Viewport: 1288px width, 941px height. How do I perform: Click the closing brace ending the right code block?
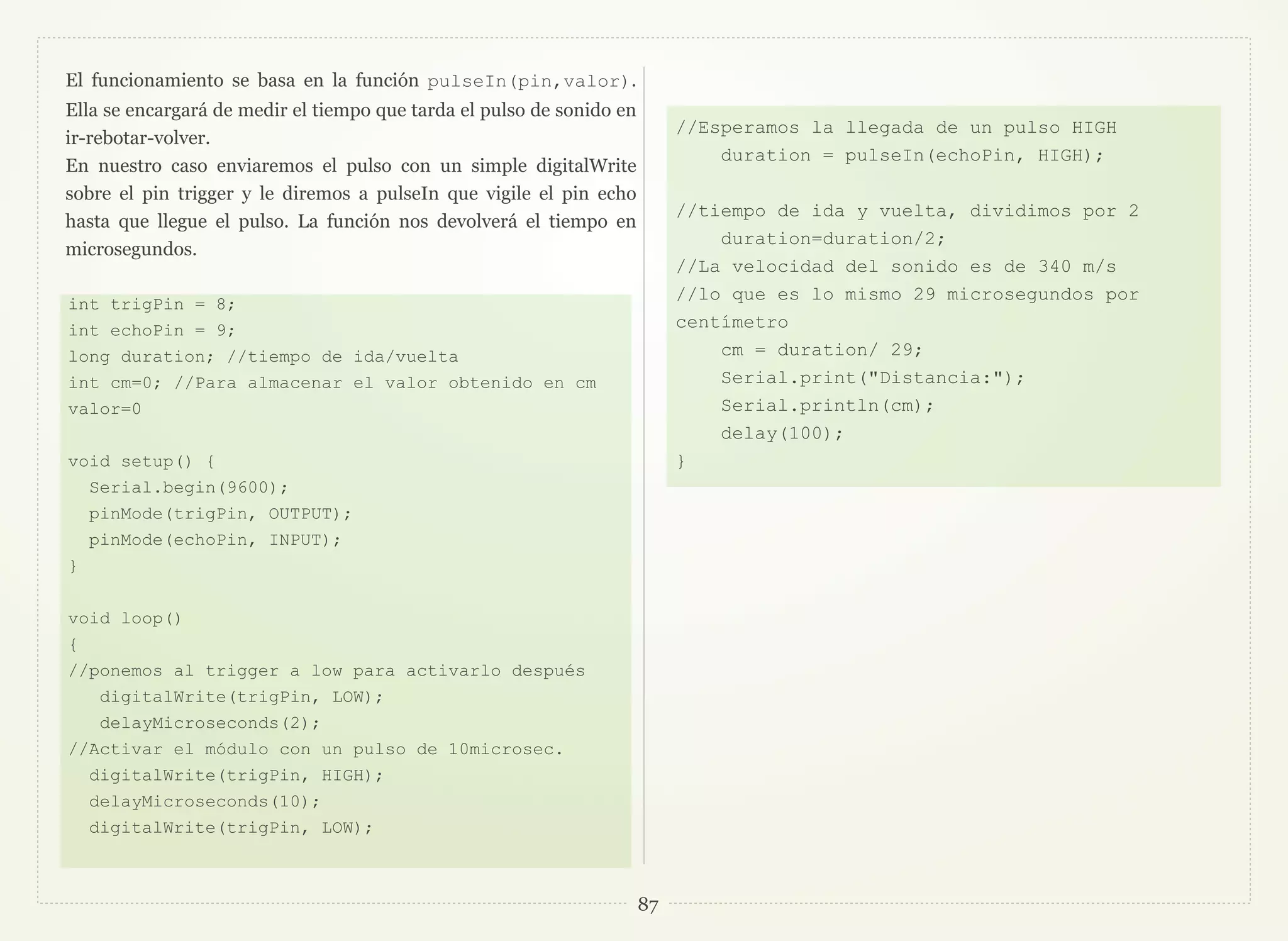pos(680,462)
